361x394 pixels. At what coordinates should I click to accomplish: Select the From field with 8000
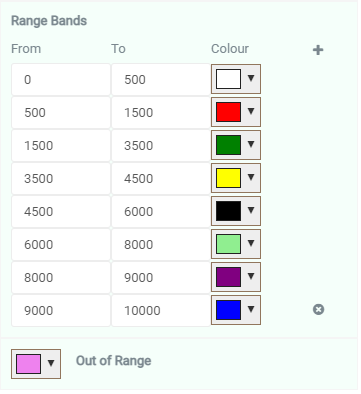point(61,278)
